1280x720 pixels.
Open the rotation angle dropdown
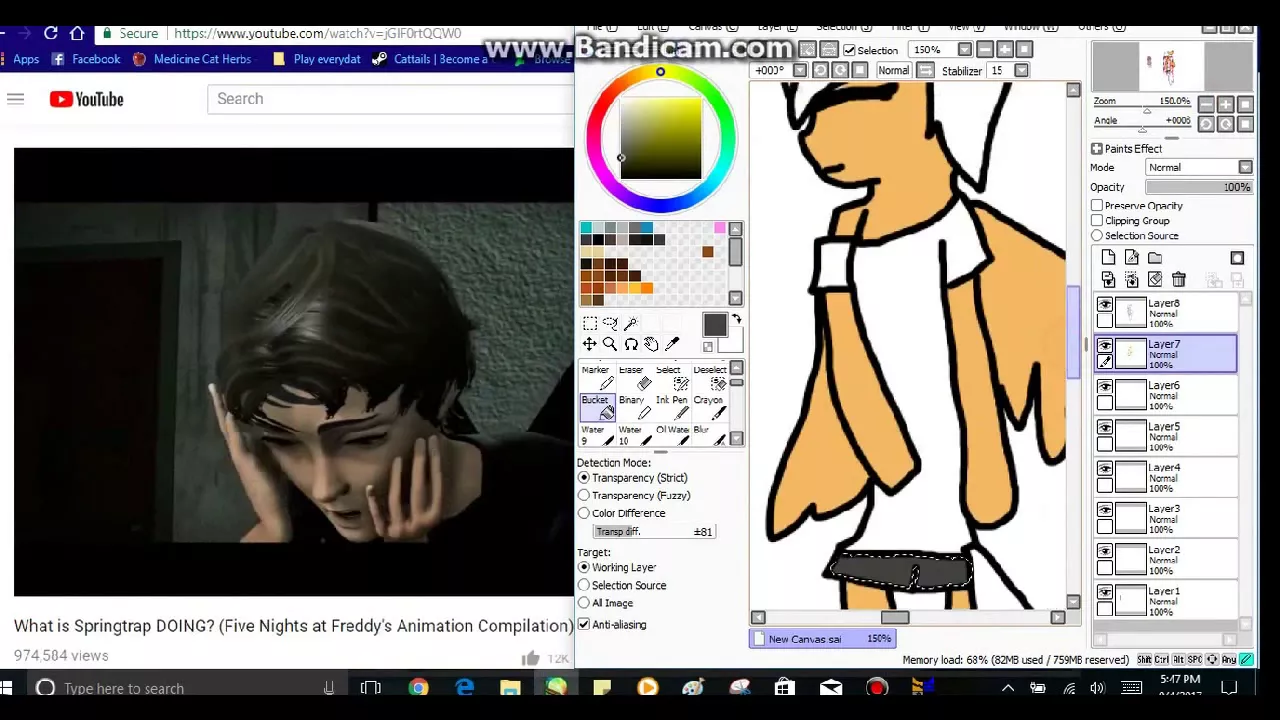coord(800,71)
